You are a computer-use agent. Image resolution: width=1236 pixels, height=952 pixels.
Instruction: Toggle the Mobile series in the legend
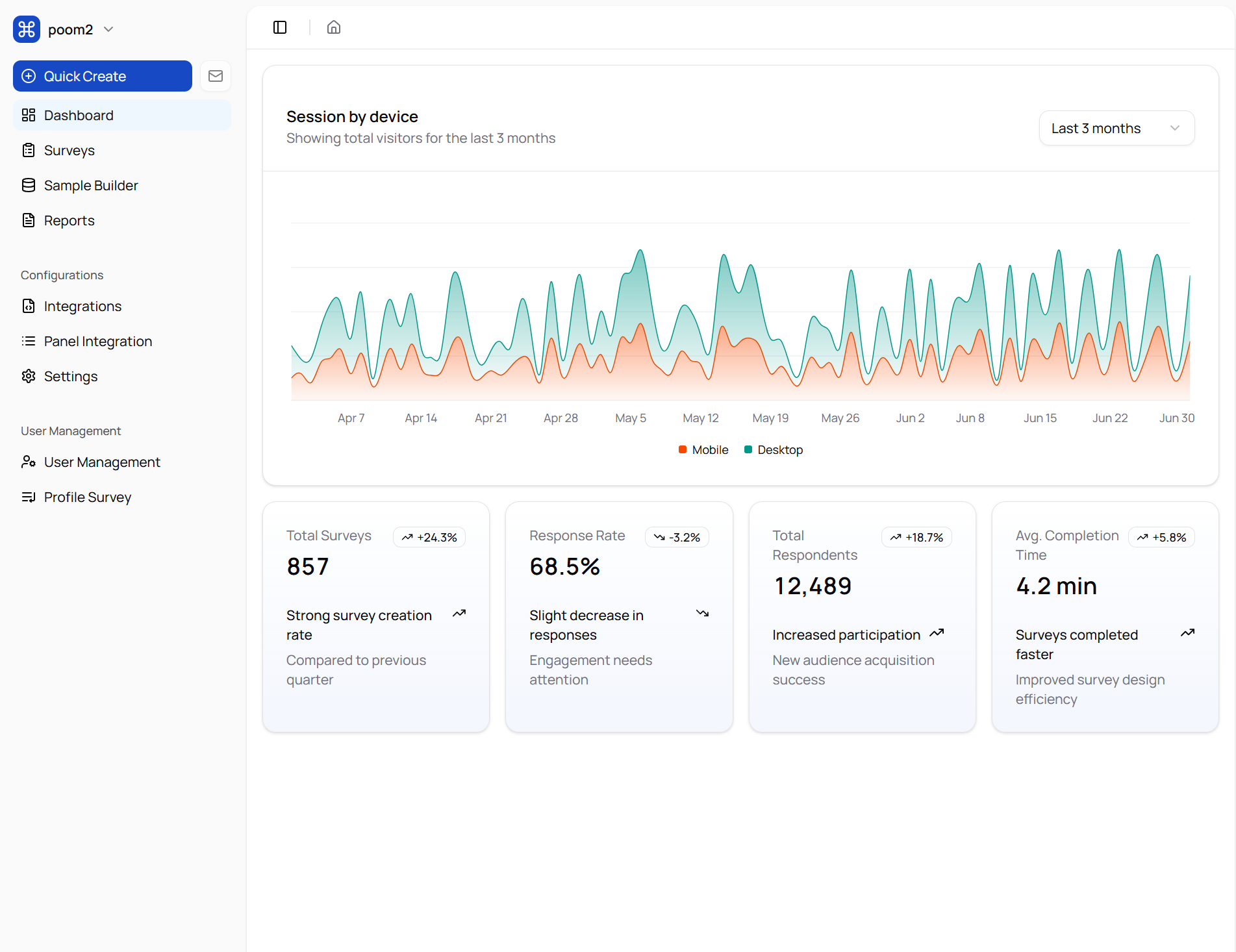click(x=703, y=449)
